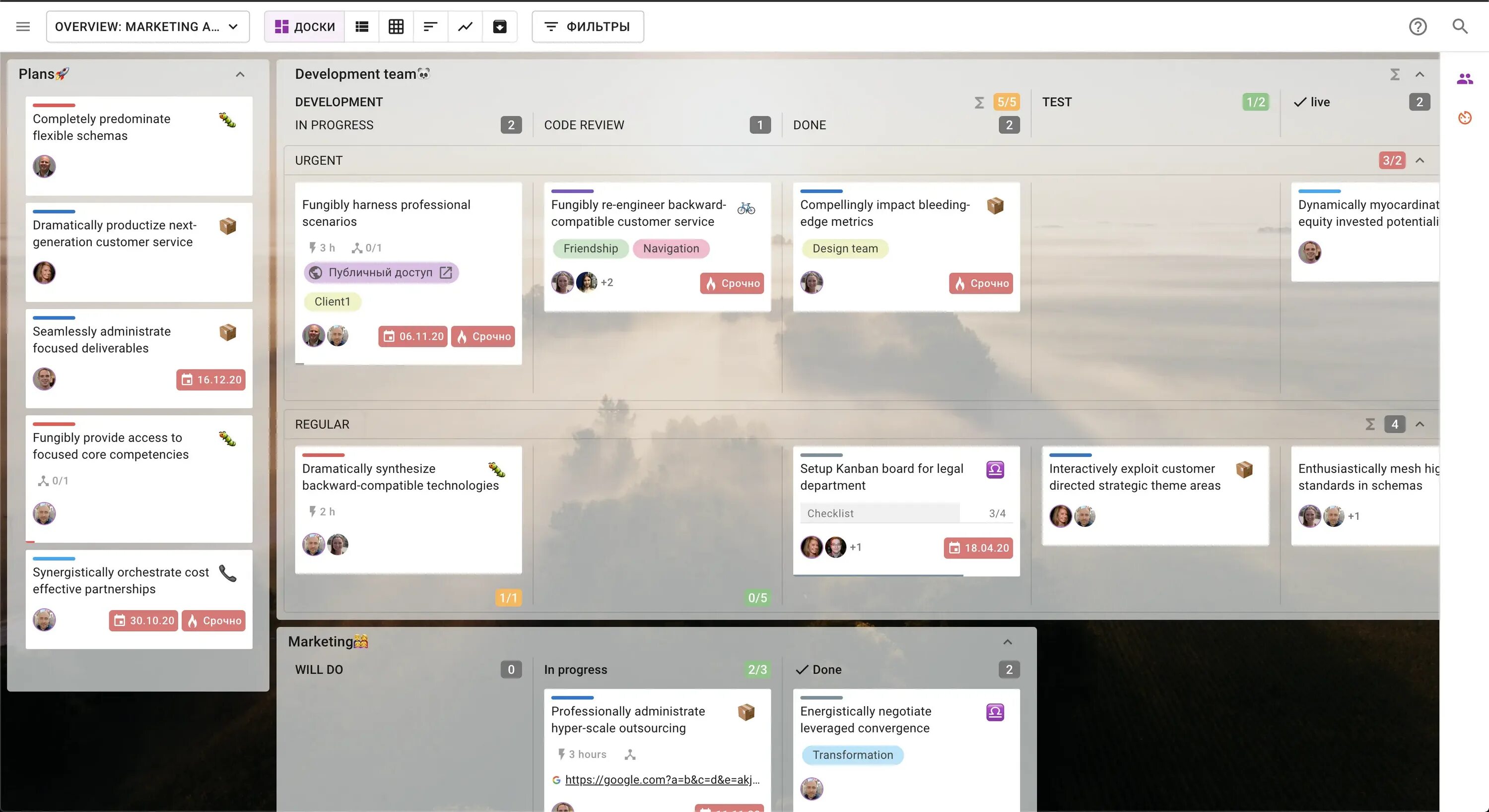The image size is (1489, 812).
Task: Collapse the URGENT swimlane
Action: 1420,161
